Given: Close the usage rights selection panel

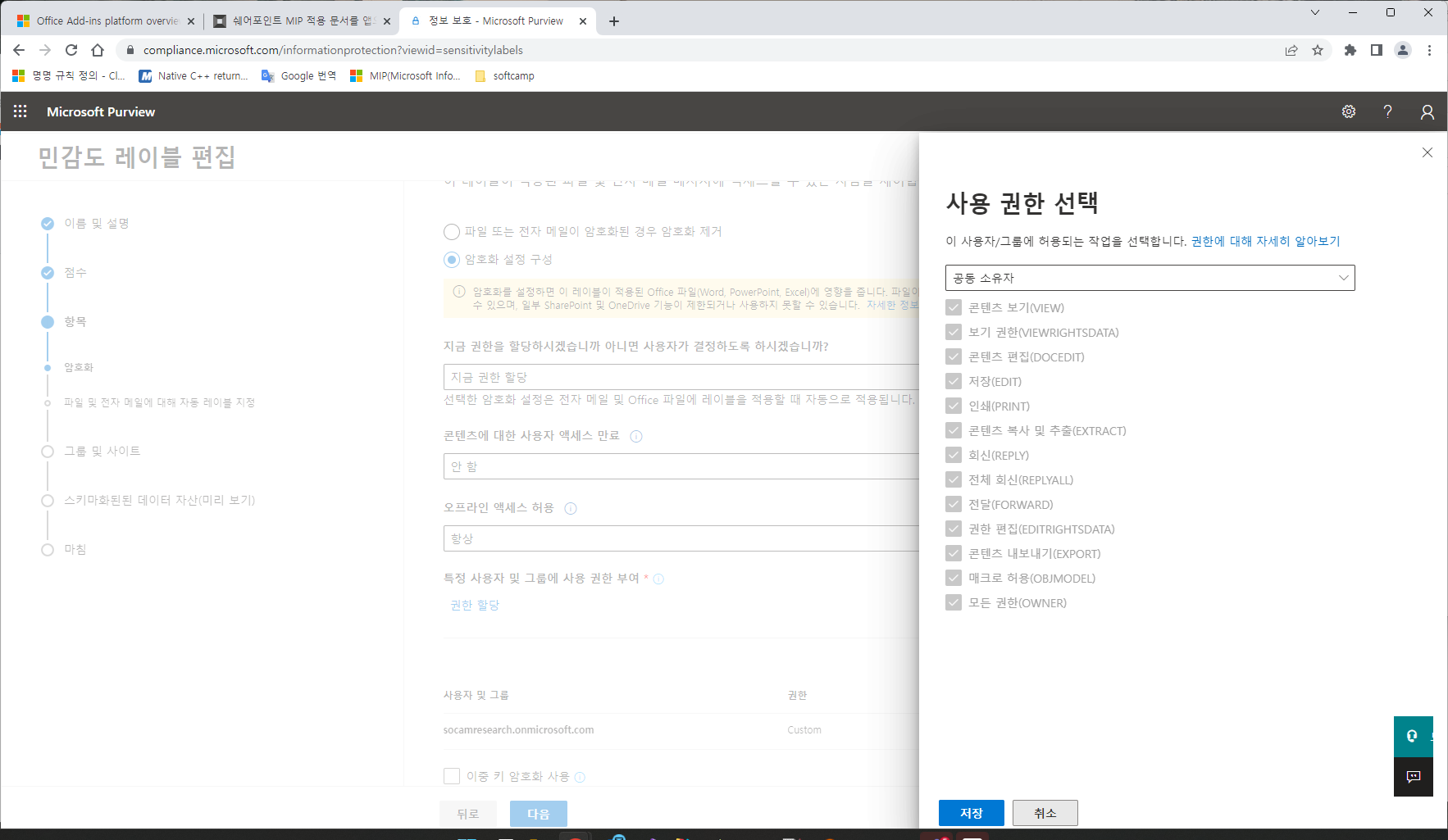Looking at the screenshot, I should point(1428,152).
